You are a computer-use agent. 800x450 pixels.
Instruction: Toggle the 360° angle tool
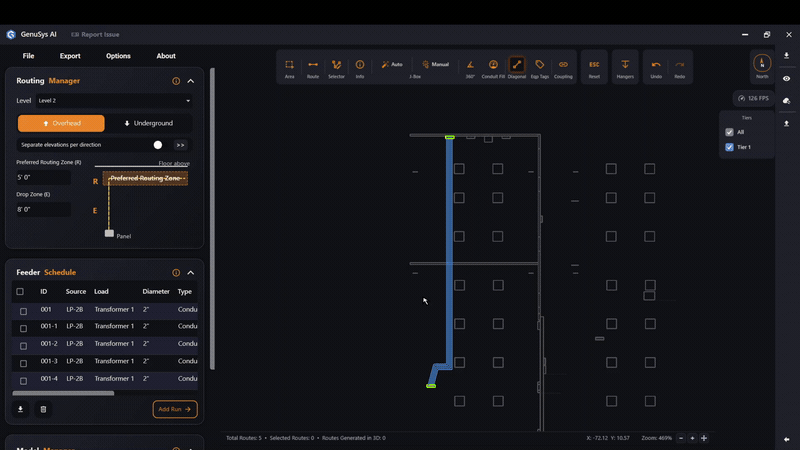coord(470,68)
